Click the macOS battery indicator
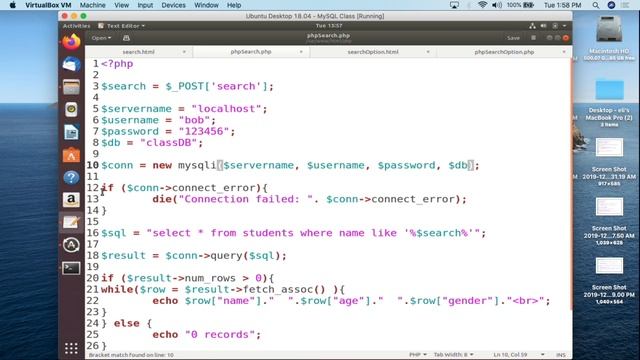The image size is (640, 360). (529, 5)
